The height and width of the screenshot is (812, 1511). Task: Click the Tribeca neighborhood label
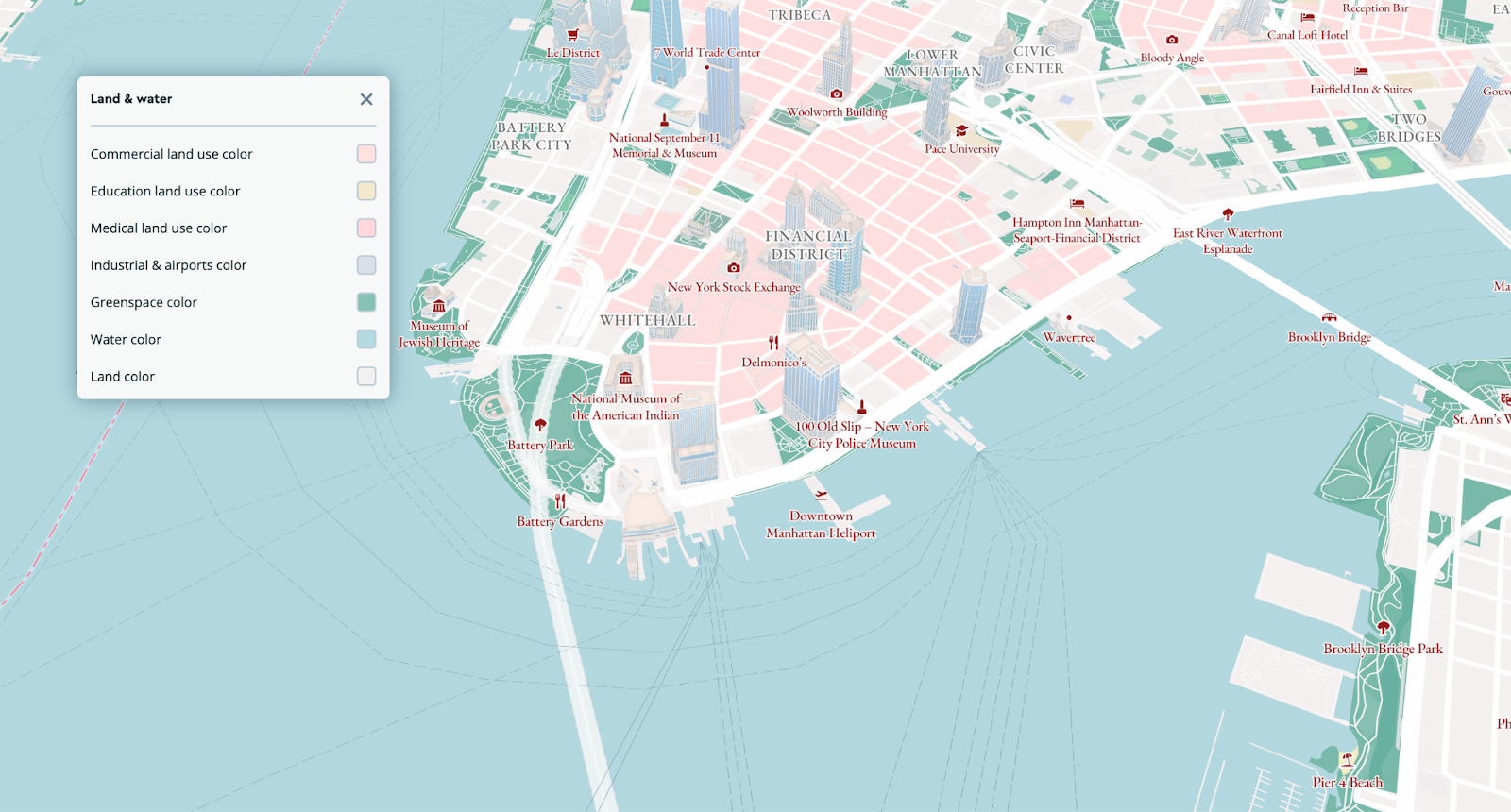coord(800,15)
